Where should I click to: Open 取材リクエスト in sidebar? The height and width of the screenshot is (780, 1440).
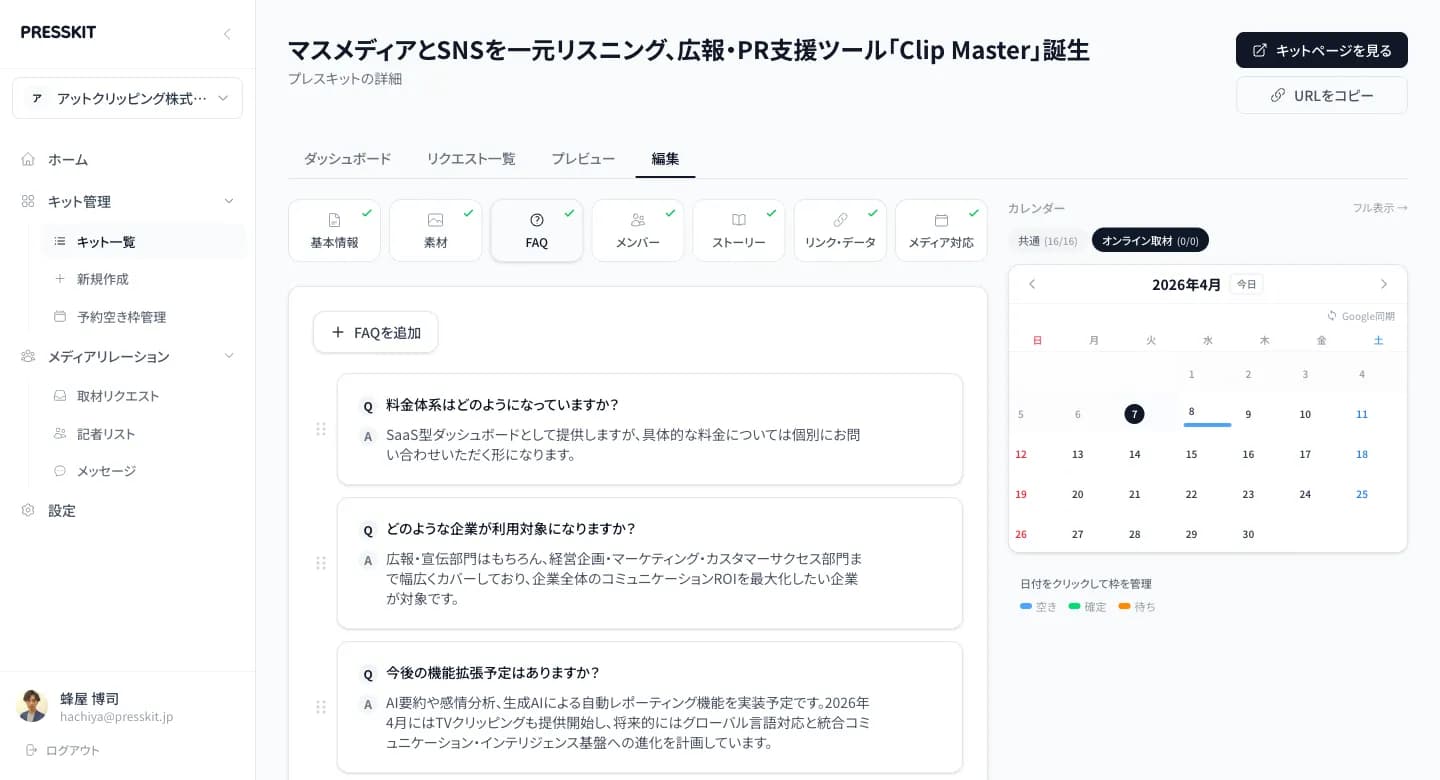(143, 396)
